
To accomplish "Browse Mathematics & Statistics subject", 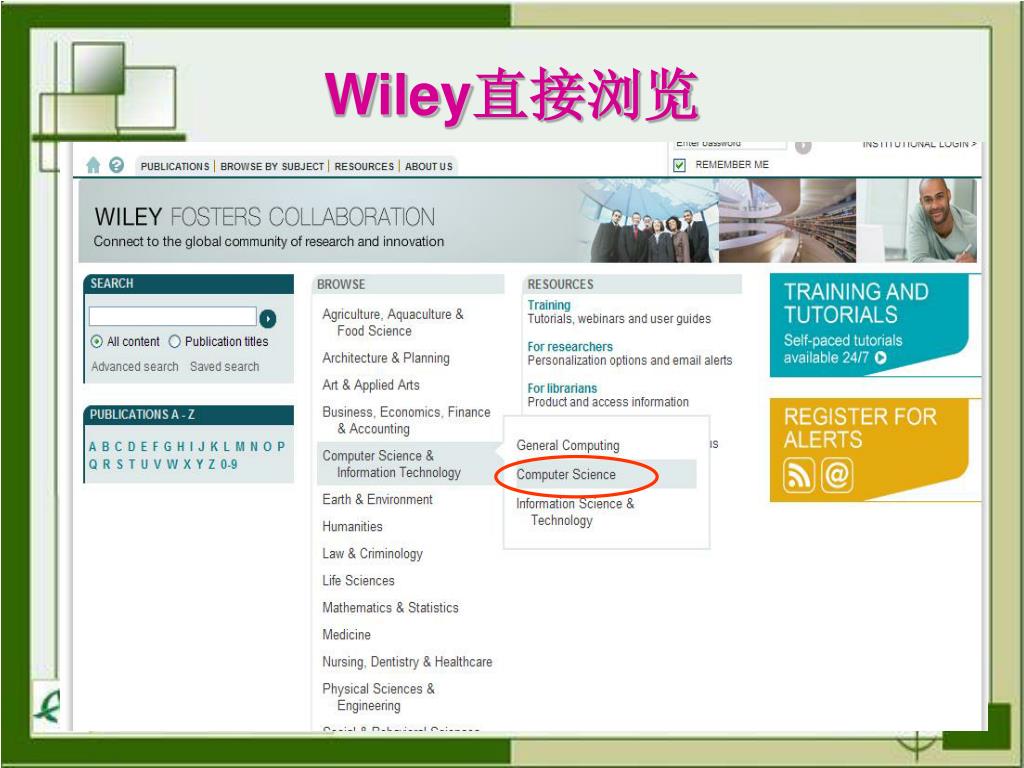I will pos(391,608).
